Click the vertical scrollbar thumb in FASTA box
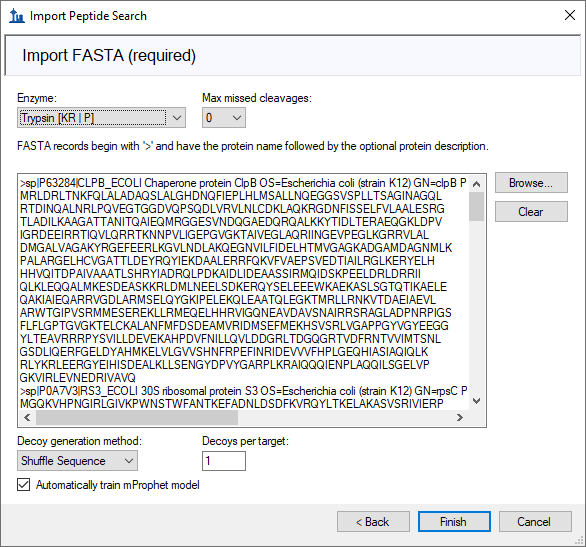This screenshot has height=547, width=586. pyautogui.click(x=476, y=206)
